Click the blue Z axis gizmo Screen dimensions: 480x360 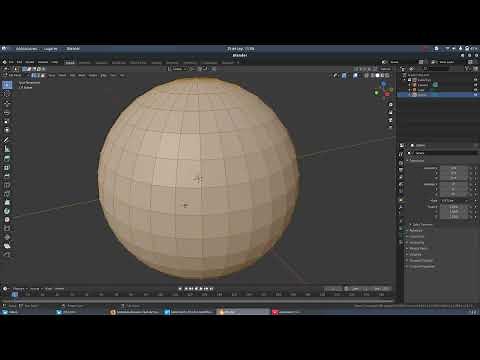tap(383, 84)
